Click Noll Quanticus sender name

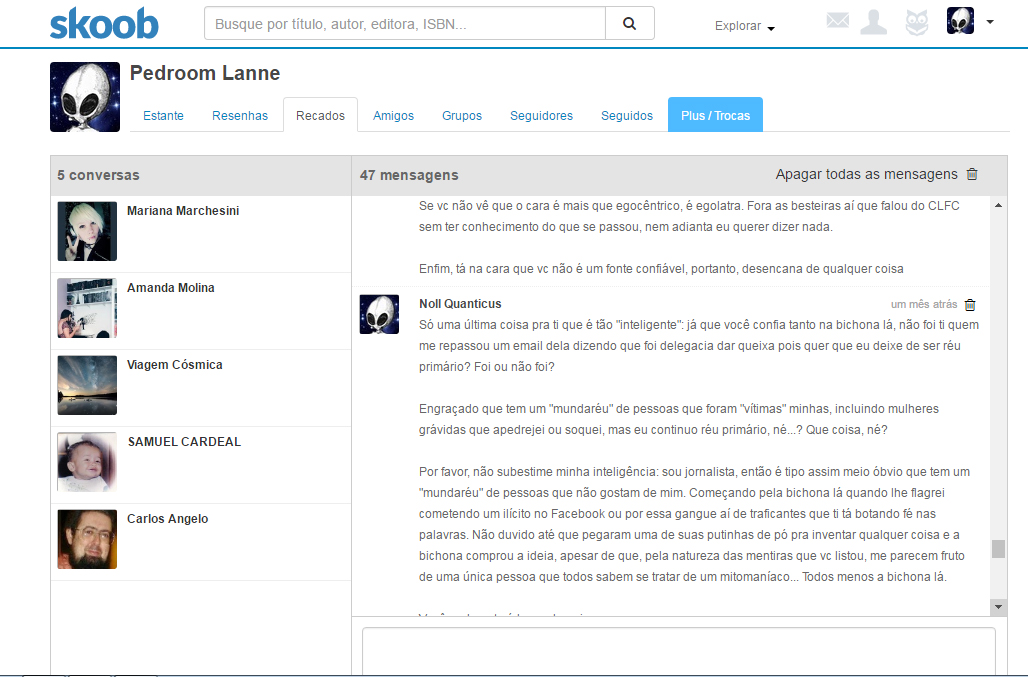[460, 303]
